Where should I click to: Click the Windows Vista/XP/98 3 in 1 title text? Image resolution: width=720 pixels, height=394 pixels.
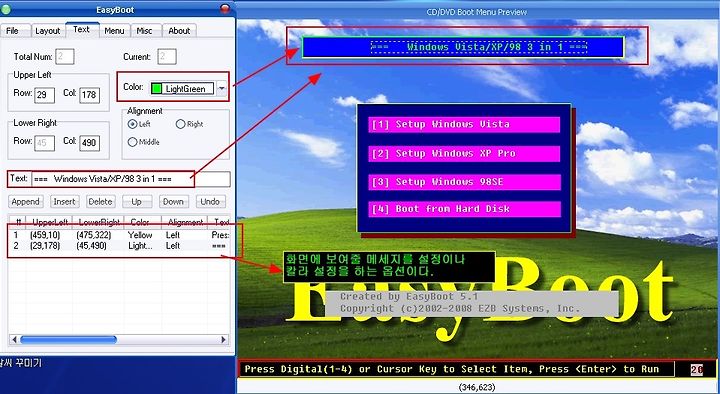click(x=479, y=47)
